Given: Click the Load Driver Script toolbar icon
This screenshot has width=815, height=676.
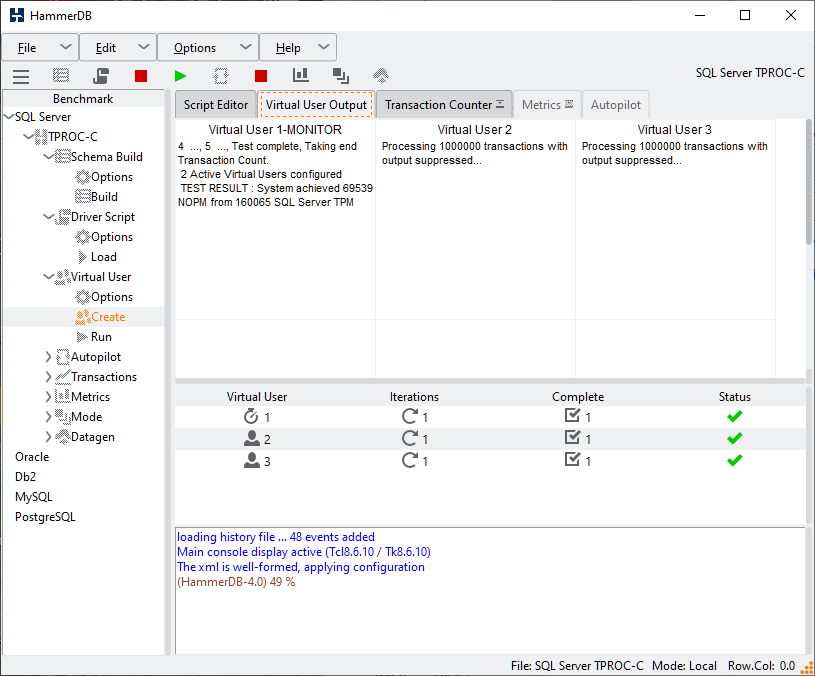Looking at the screenshot, I should coord(101,76).
